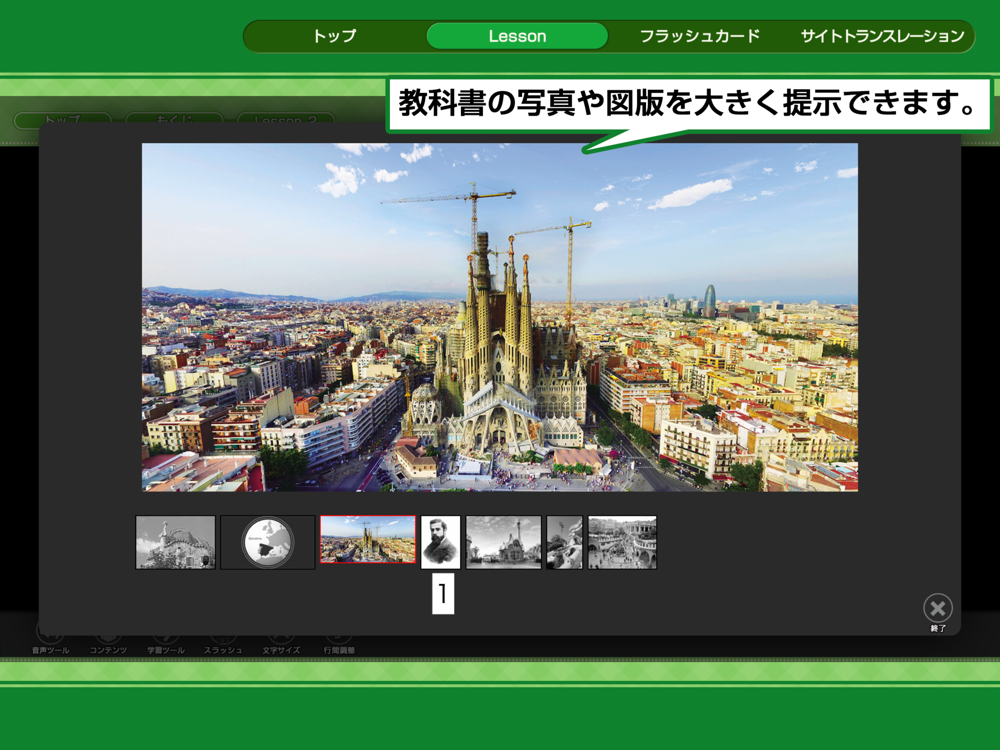Switch to the フラッシュカード tab
The height and width of the screenshot is (750, 1000).
(x=700, y=36)
